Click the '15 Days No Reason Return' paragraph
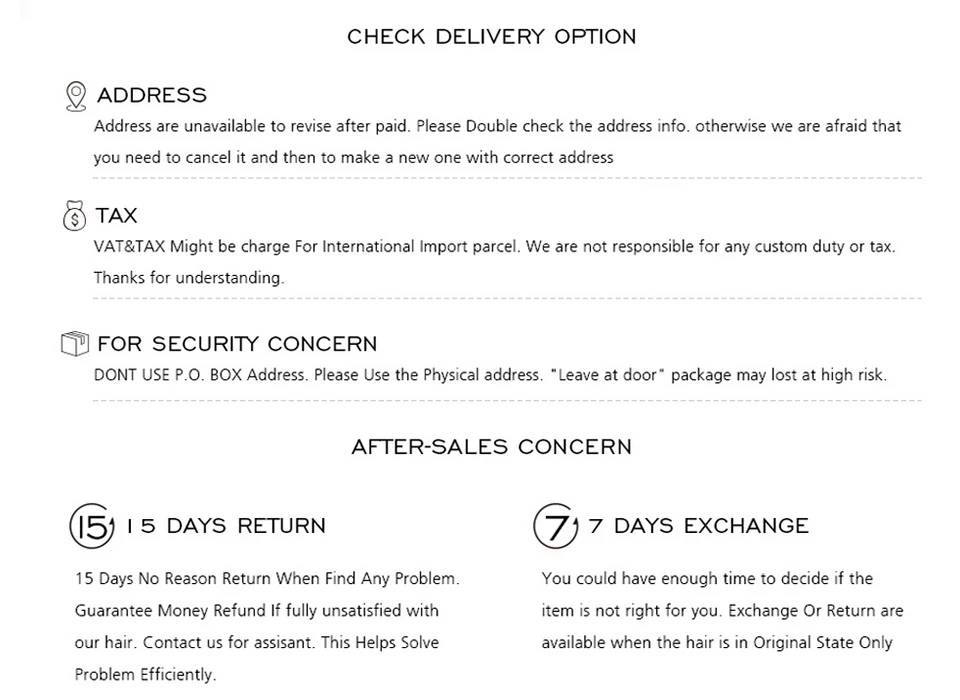960x700 pixels. point(267,627)
